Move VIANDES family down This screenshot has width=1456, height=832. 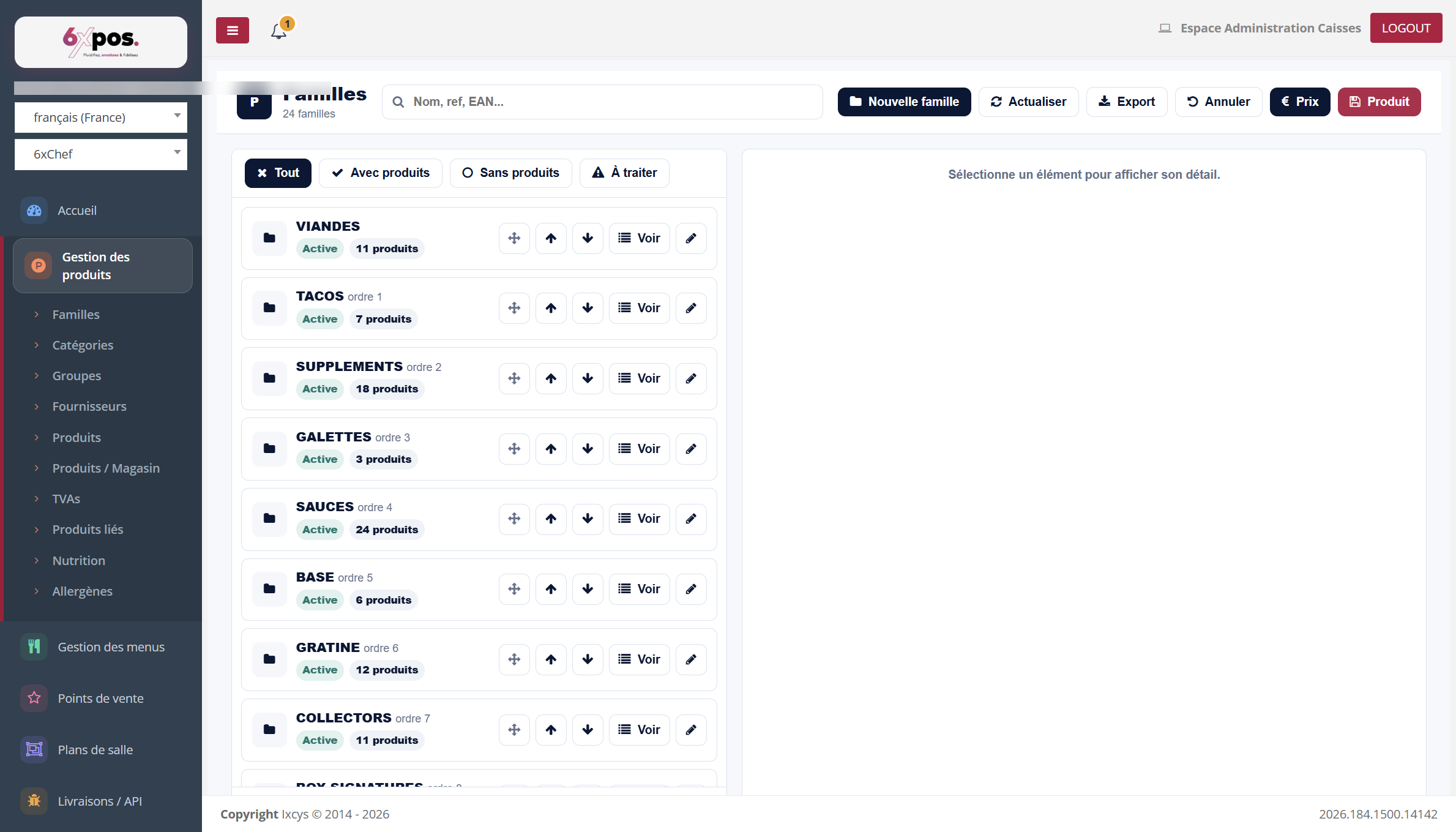coord(588,238)
